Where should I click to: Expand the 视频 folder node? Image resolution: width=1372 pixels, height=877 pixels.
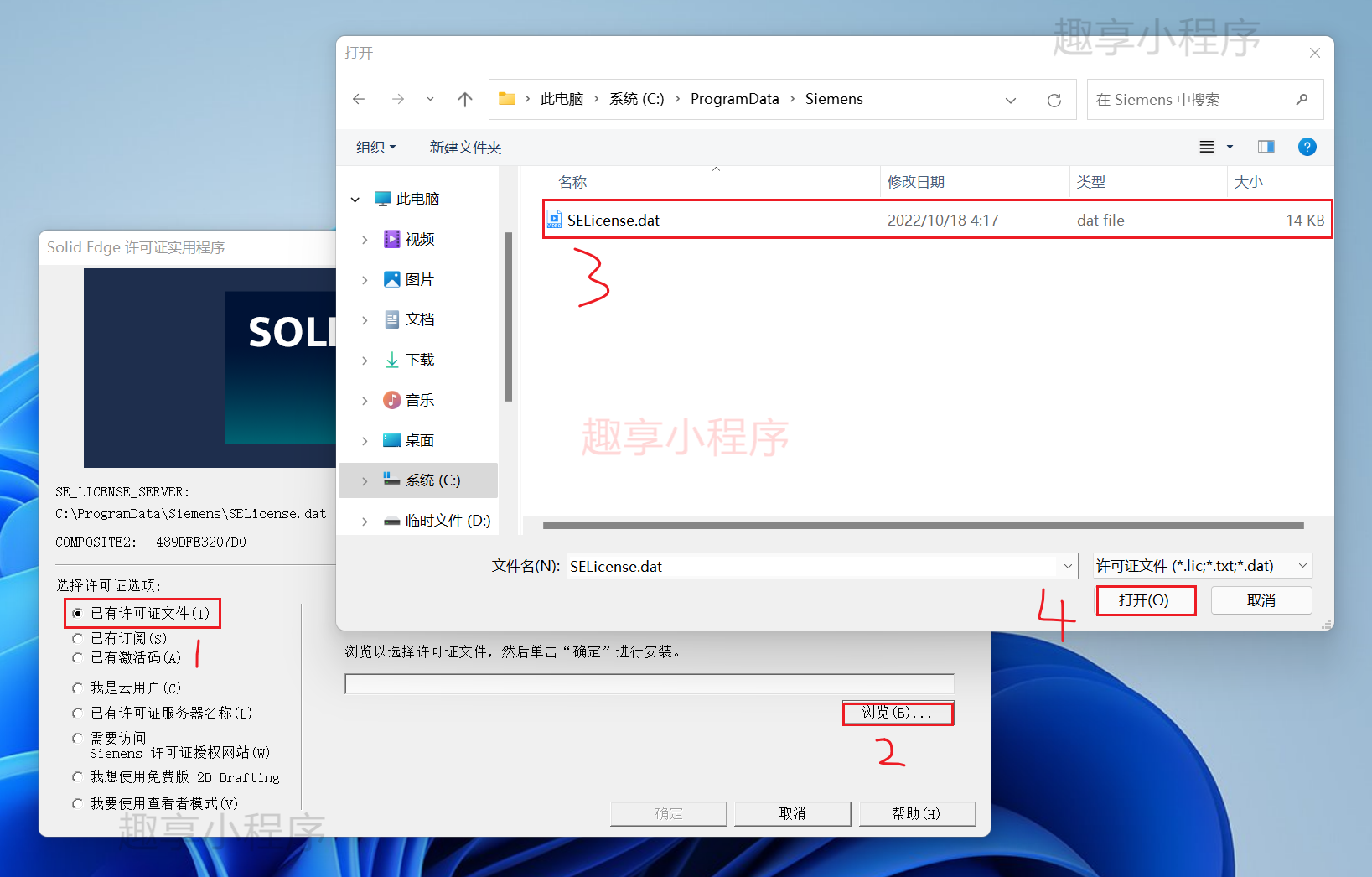pos(365,240)
